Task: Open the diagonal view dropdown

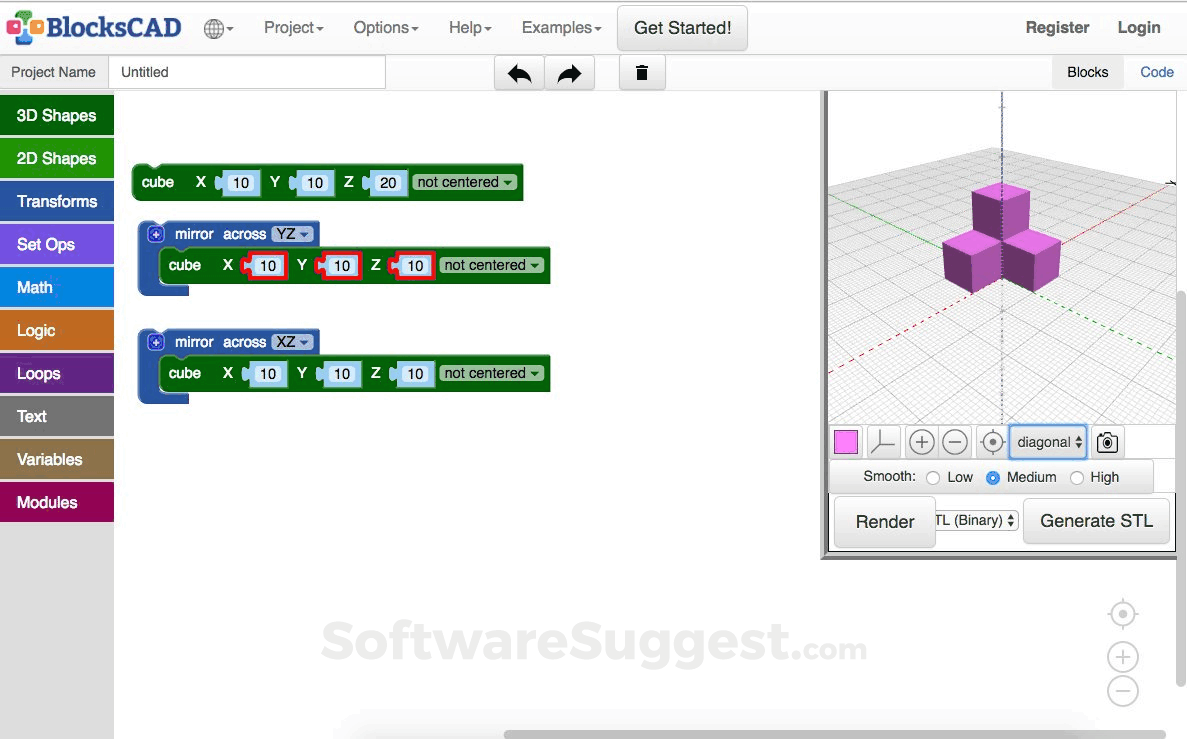Action: [1047, 441]
